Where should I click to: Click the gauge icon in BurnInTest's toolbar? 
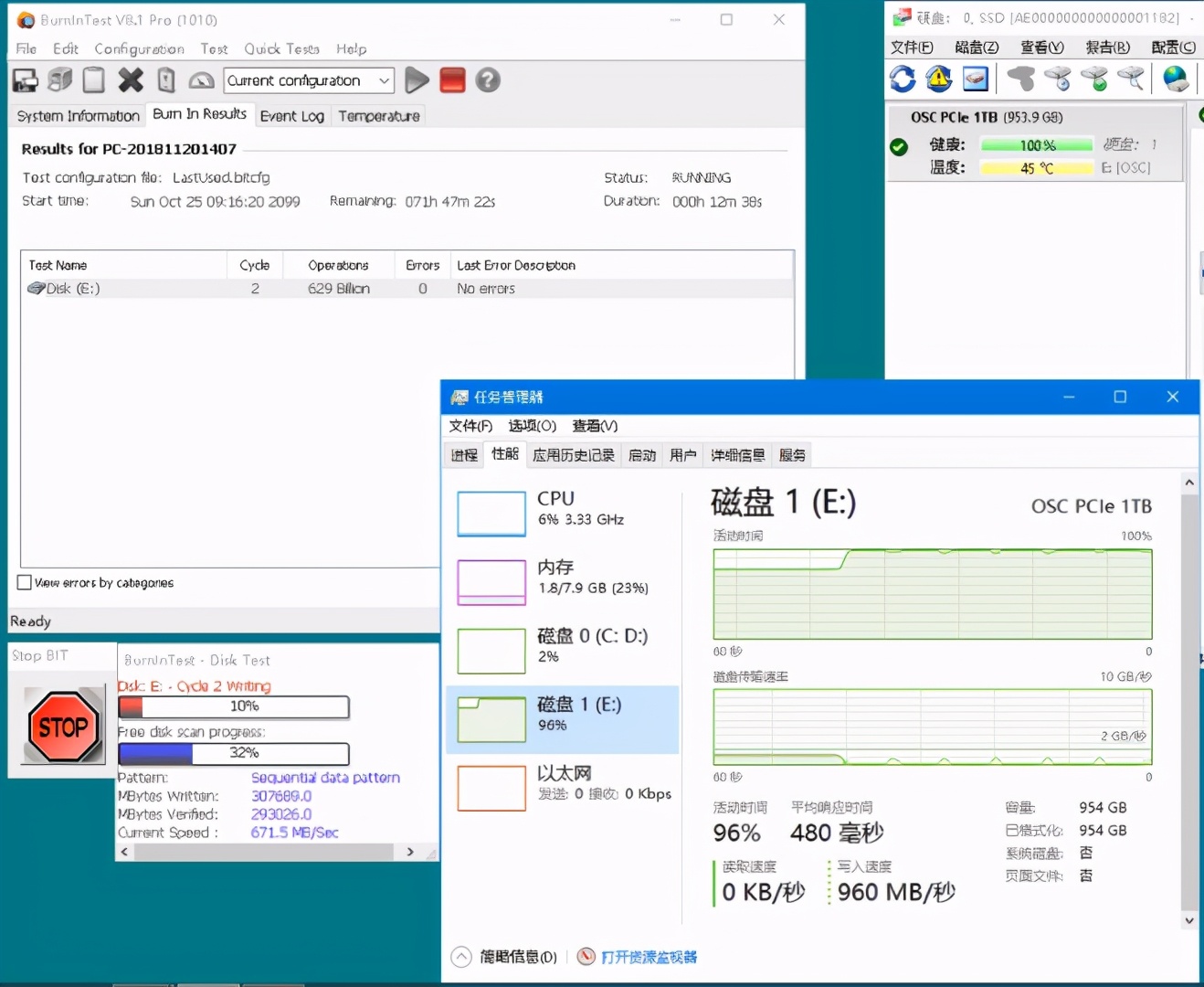tap(201, 80)
